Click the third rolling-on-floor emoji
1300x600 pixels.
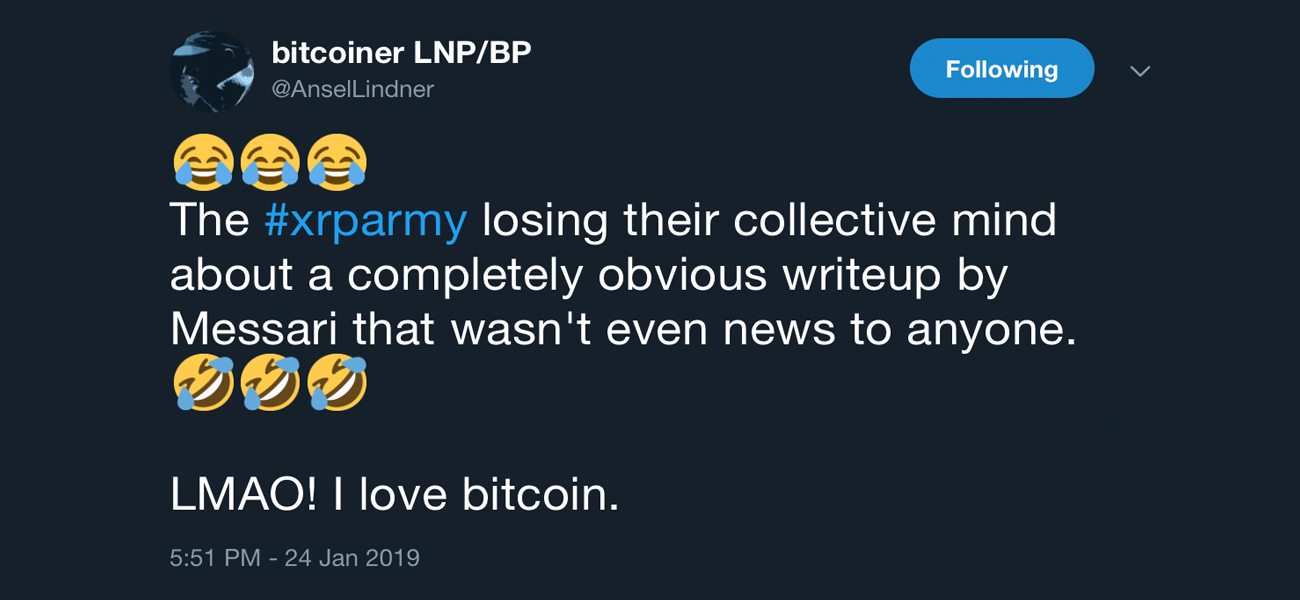tap(337, 382)
